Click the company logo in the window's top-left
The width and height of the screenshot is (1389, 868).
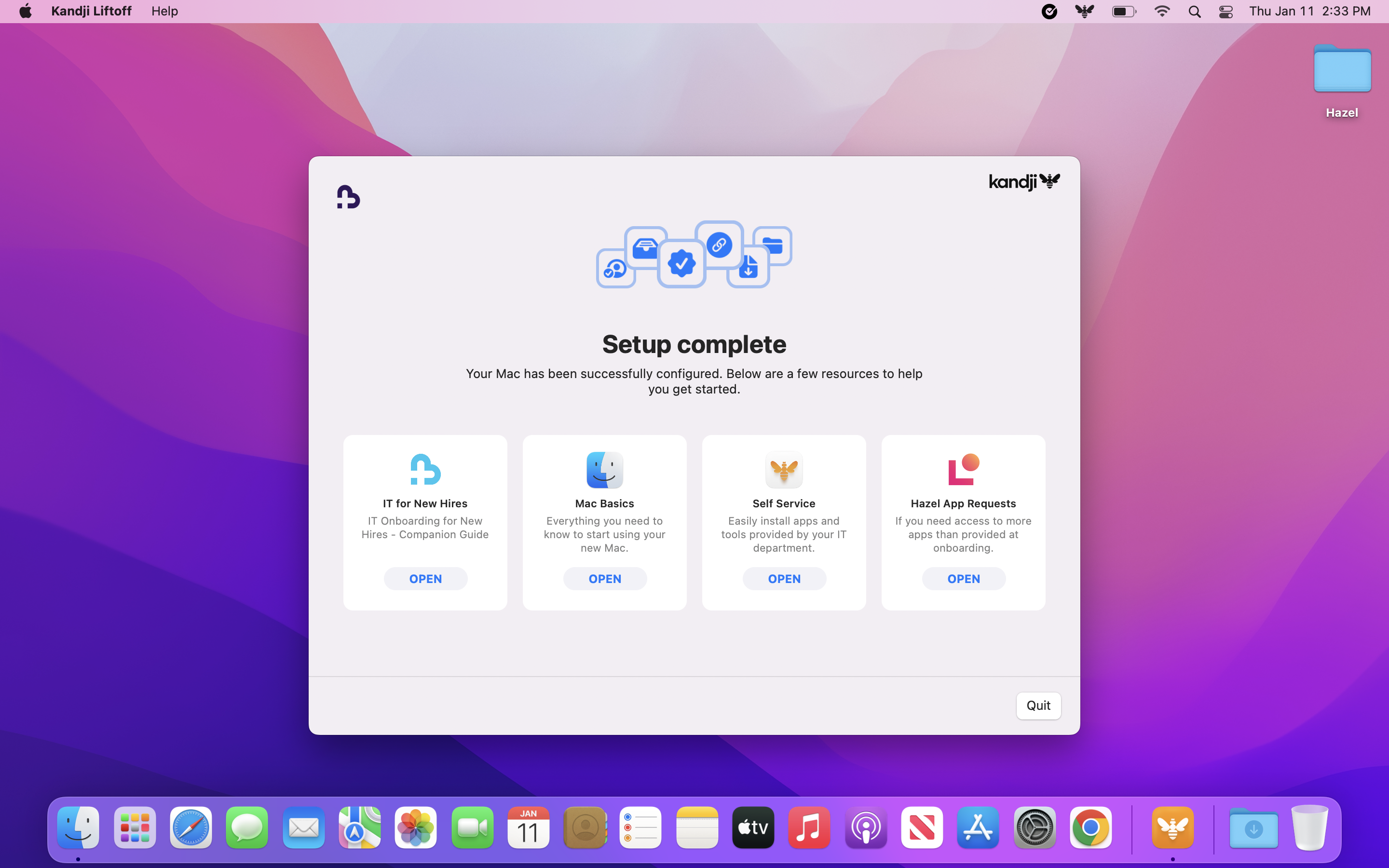point(348,197)
